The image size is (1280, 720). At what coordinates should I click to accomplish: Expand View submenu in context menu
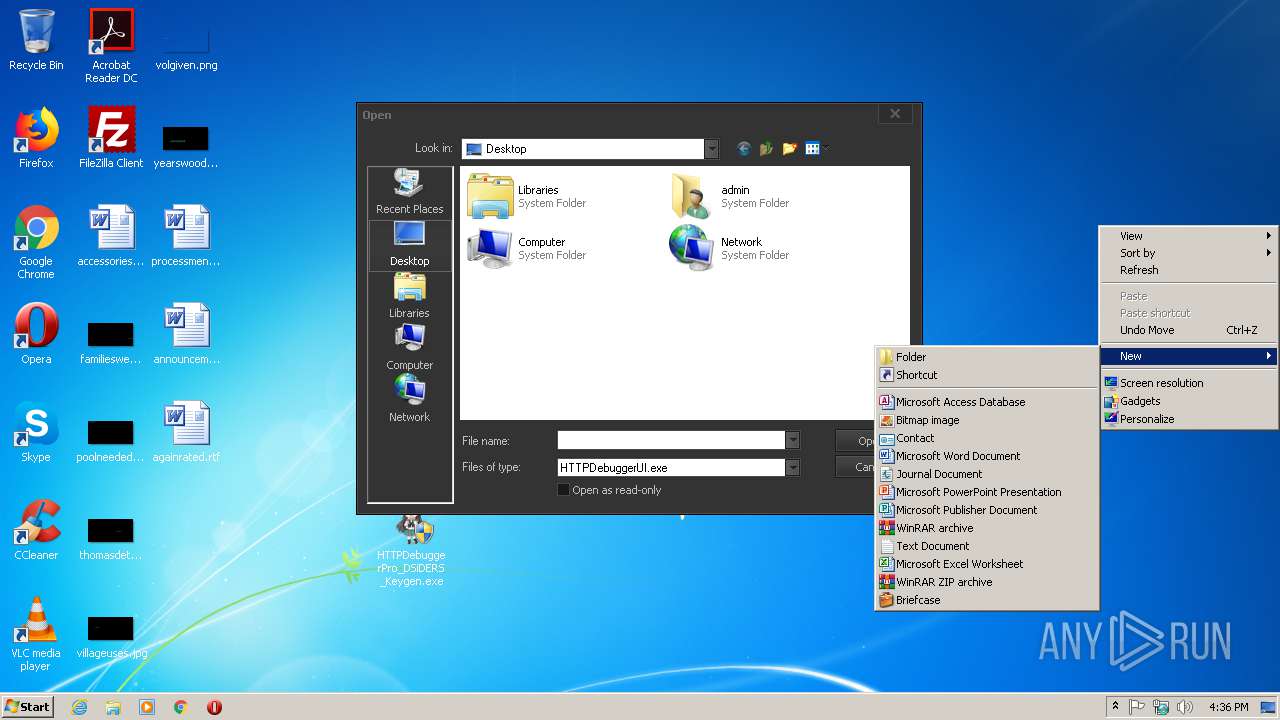1188,236
